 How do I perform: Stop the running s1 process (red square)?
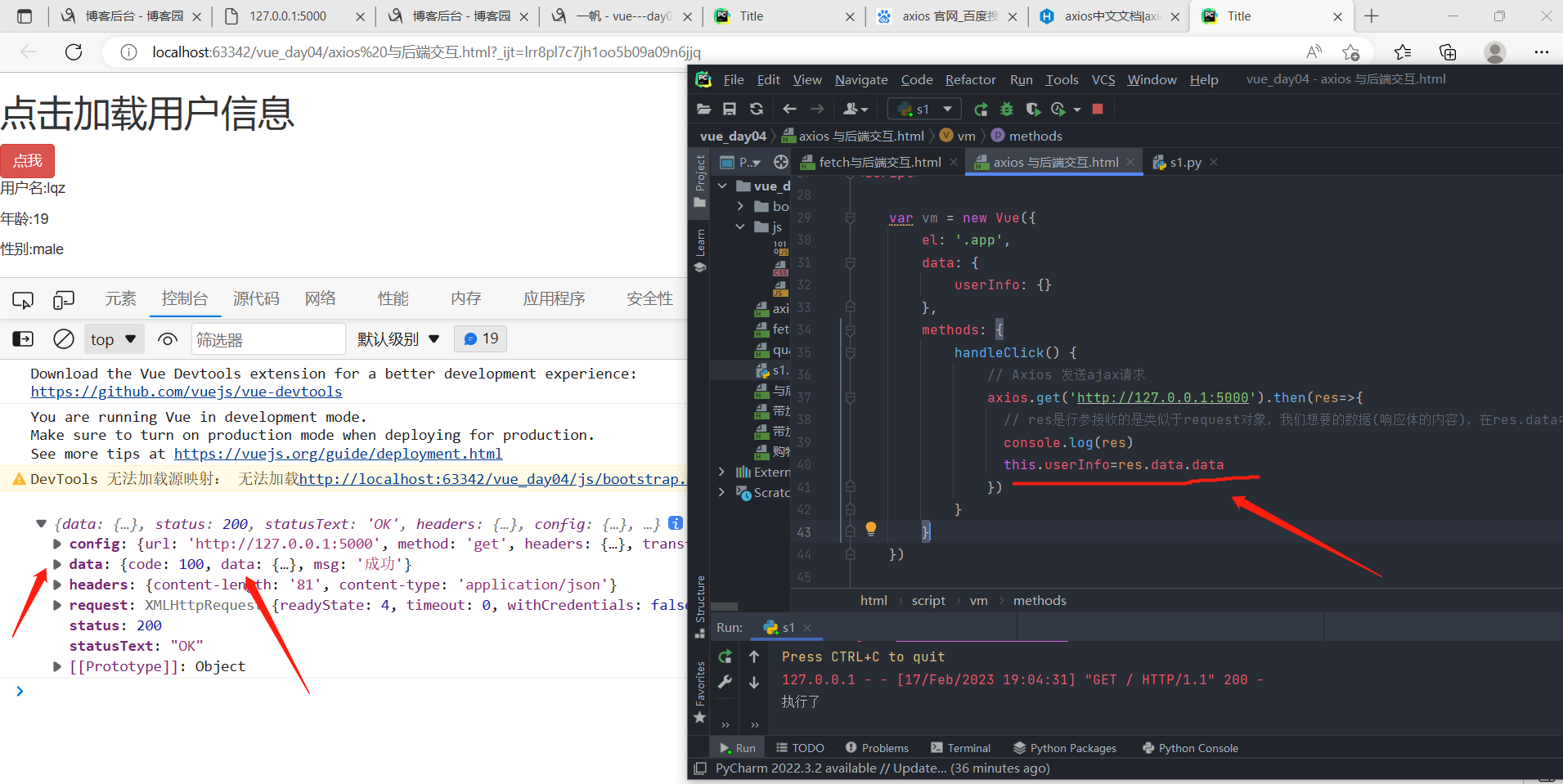click(x=1098, y=109)
